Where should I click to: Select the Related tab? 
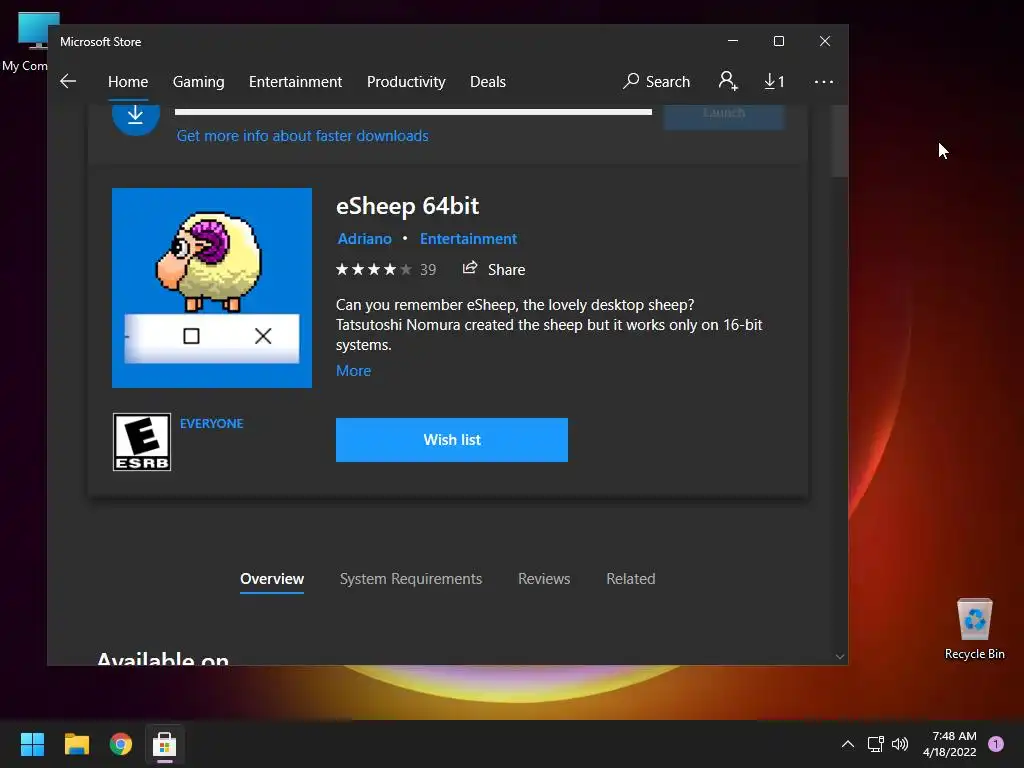click(x=631, y=579)
